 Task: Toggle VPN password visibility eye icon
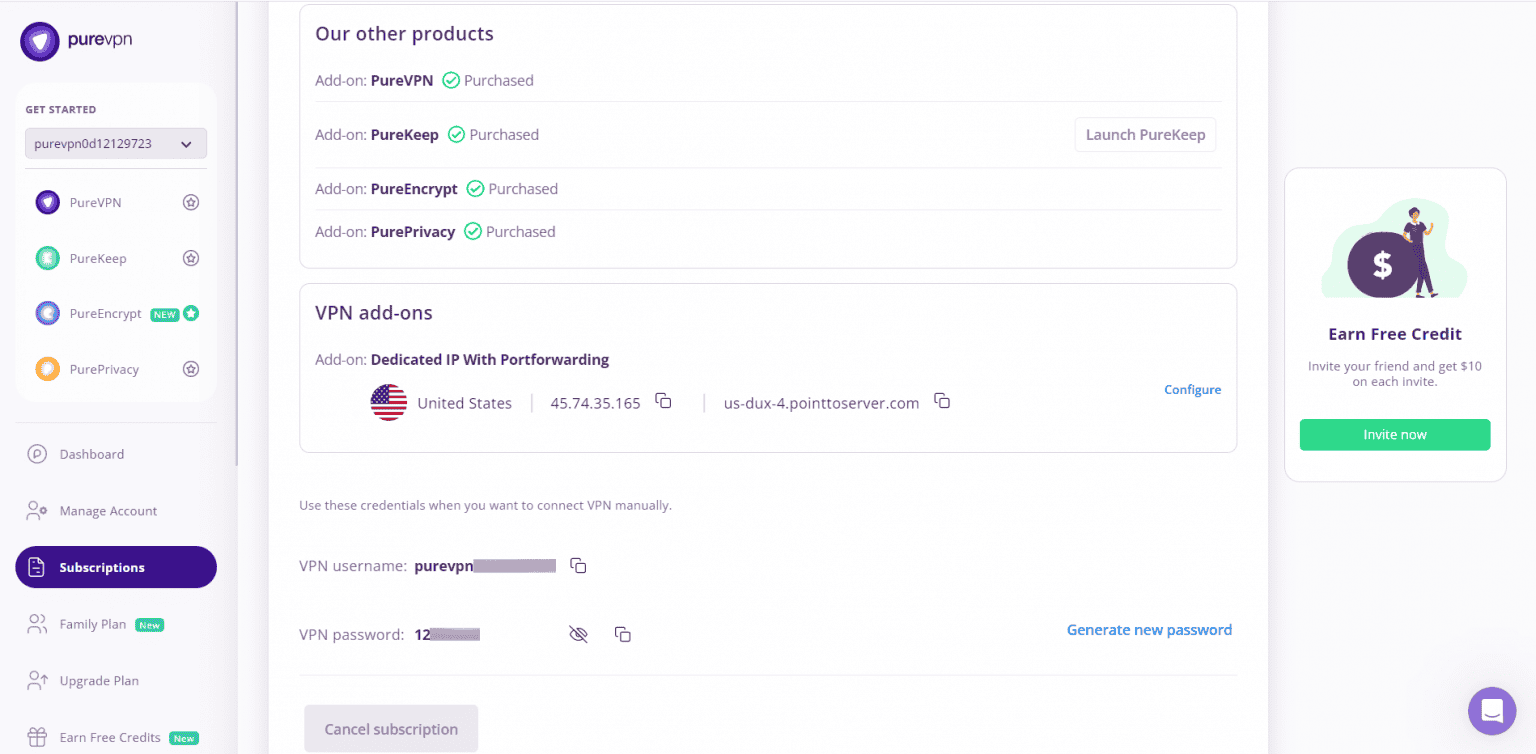click(x=578, y=634)
